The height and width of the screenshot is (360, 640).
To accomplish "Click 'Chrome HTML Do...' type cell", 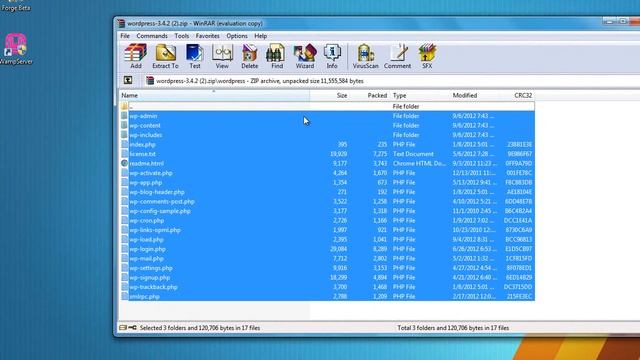I will 419,163.
